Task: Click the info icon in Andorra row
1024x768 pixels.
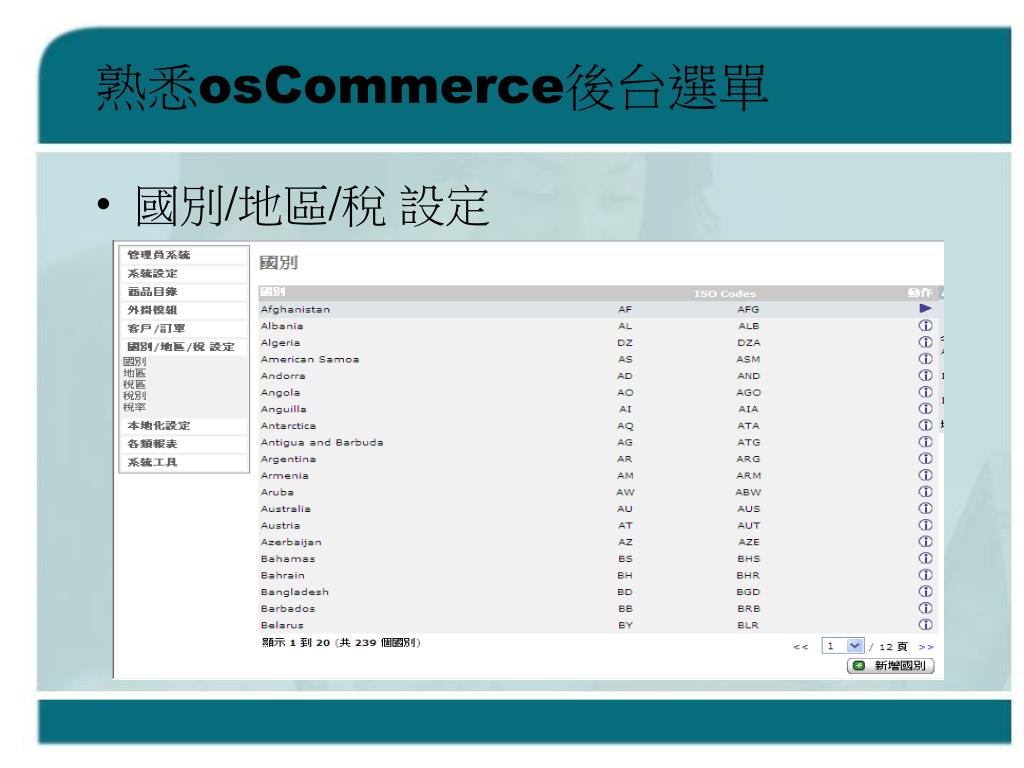Action: pyautogui.click(x=925, y=376)
